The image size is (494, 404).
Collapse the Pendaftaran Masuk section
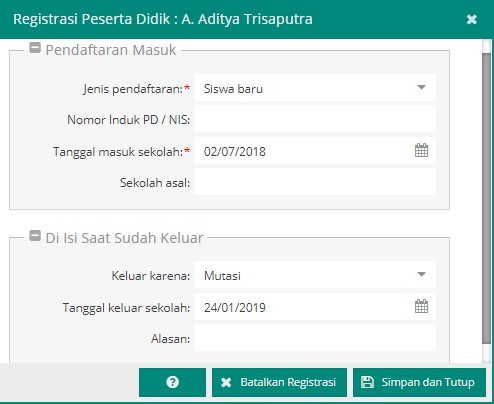[35, 48]
